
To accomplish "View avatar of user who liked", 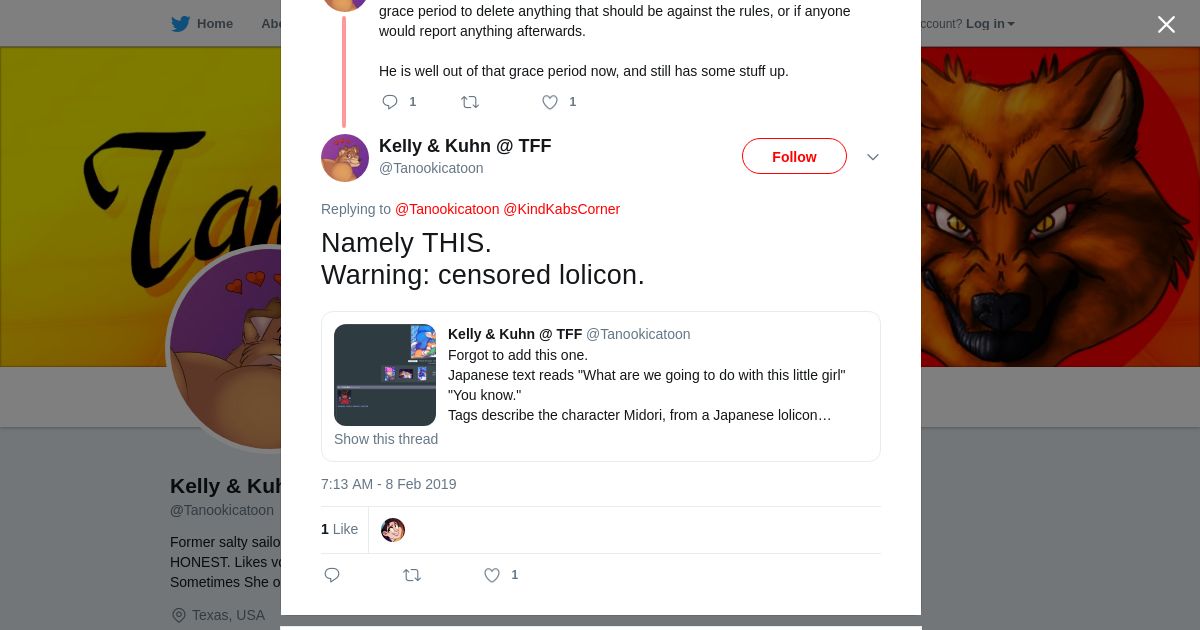I will pos(393,530).
